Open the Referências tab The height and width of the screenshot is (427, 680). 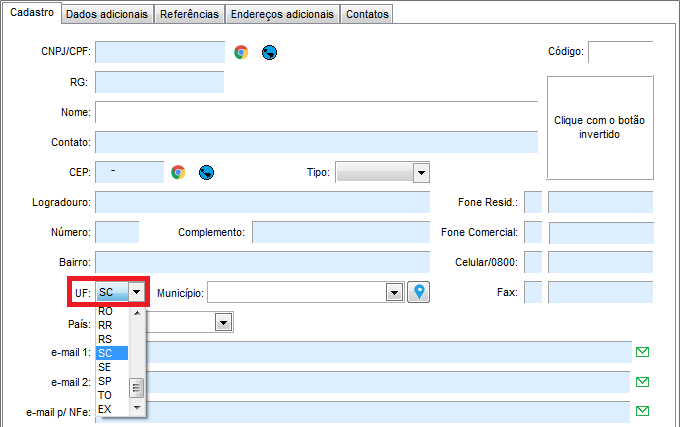(190, 14)
